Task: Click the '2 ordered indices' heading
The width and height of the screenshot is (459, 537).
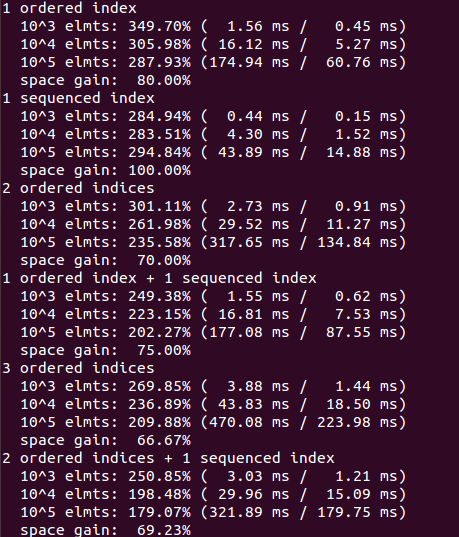Action: tap(78, 188)
